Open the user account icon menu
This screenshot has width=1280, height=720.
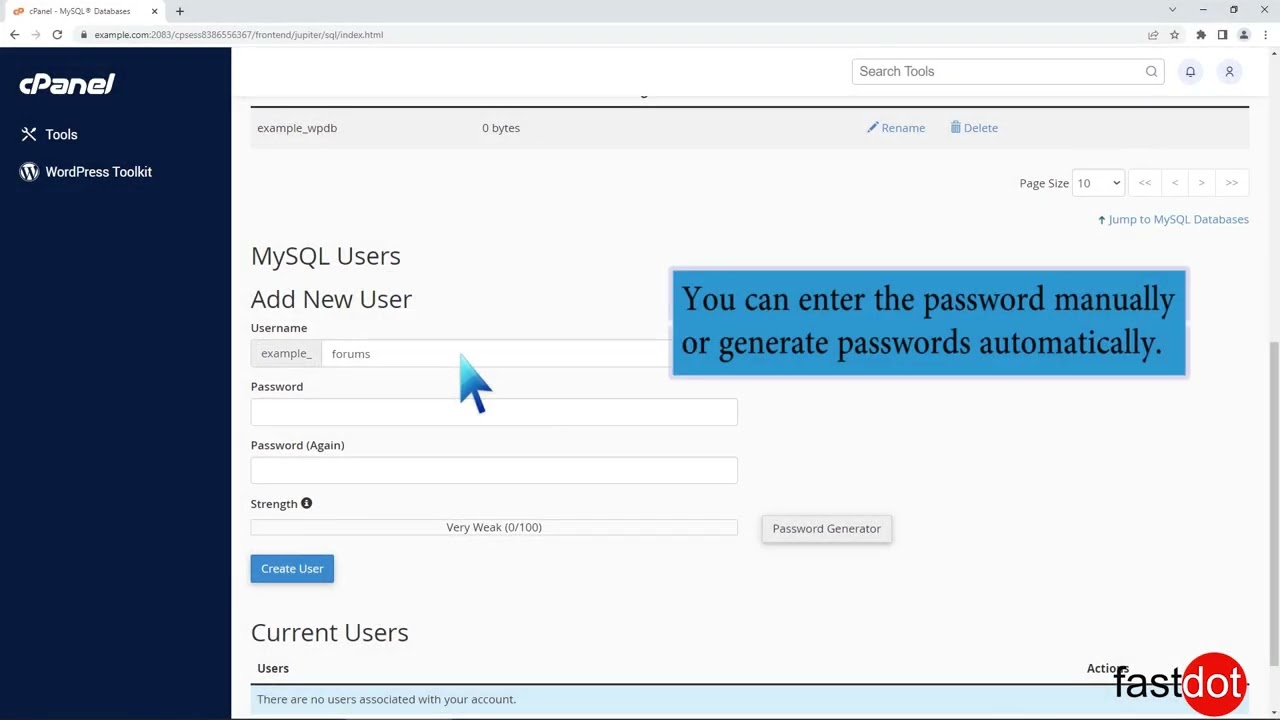(1229, 72)
